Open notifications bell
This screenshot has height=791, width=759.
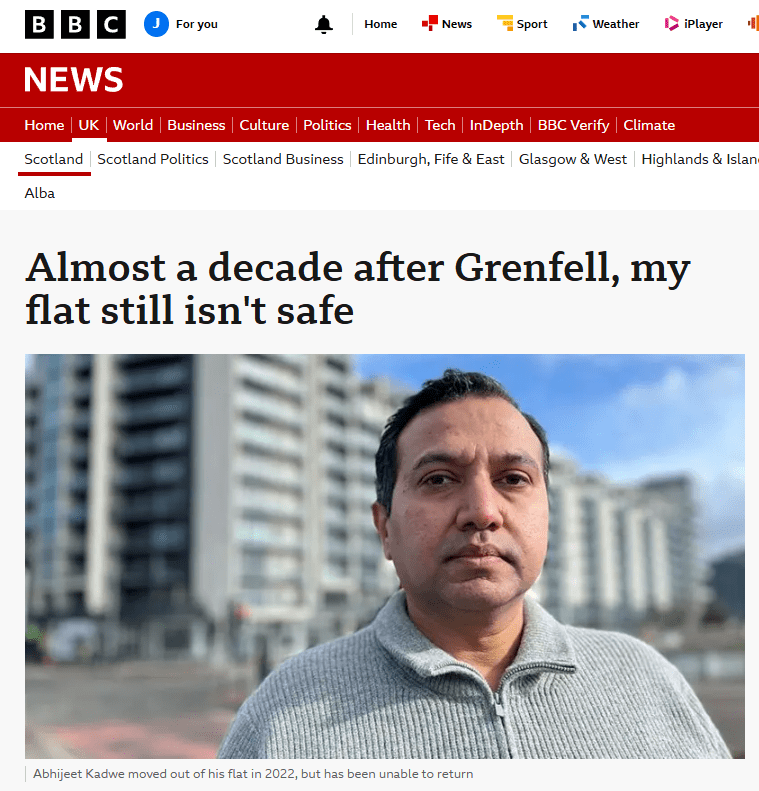click(x=324, y=24)
